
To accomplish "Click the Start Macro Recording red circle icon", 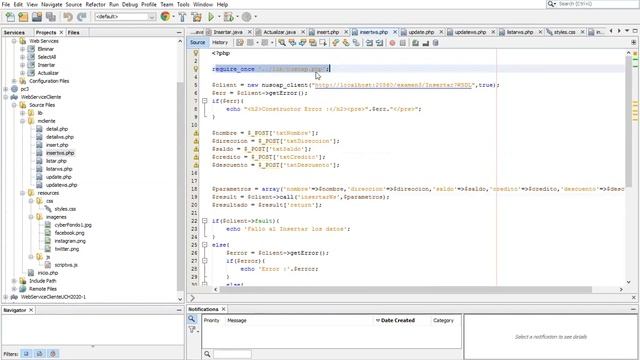I will click(x=392, y=42).
